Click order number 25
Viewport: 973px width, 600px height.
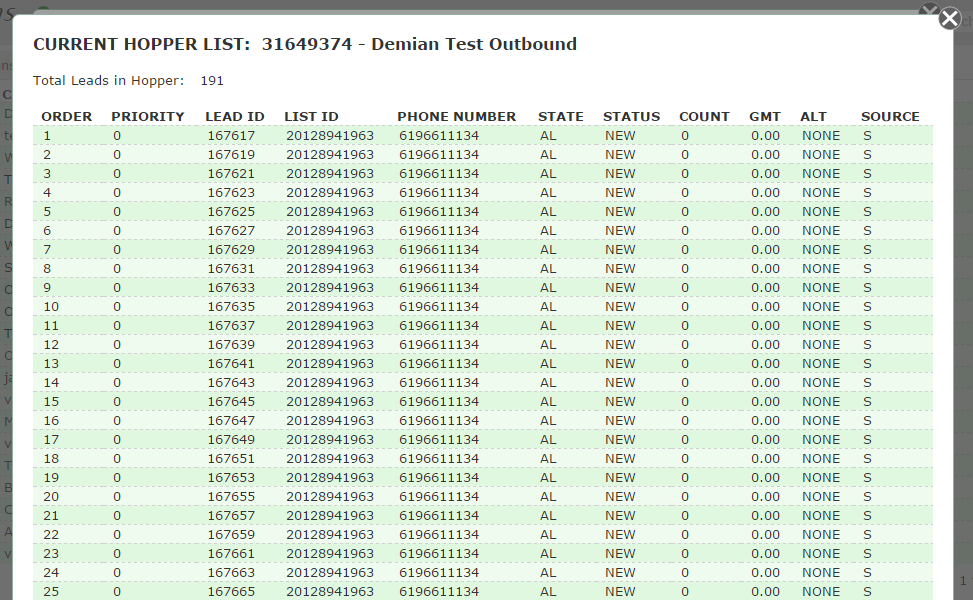(51, 591)
